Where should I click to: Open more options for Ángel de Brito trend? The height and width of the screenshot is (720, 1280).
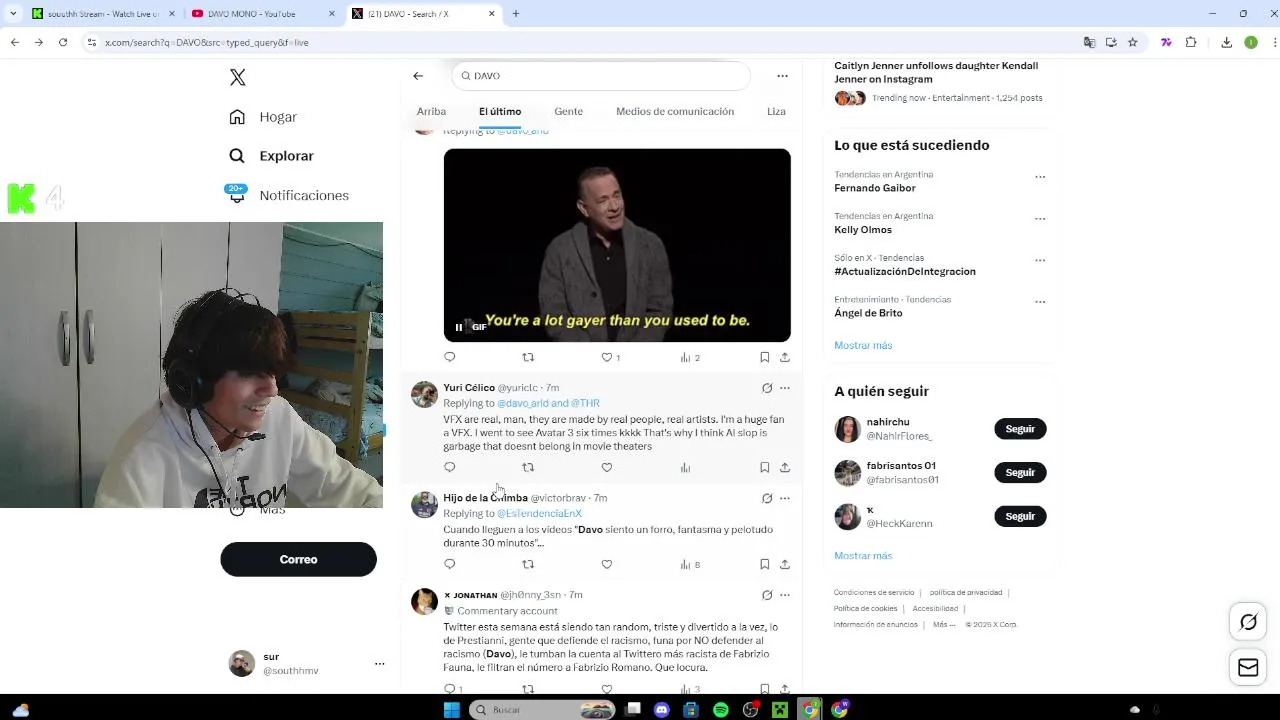[1040, 302]
